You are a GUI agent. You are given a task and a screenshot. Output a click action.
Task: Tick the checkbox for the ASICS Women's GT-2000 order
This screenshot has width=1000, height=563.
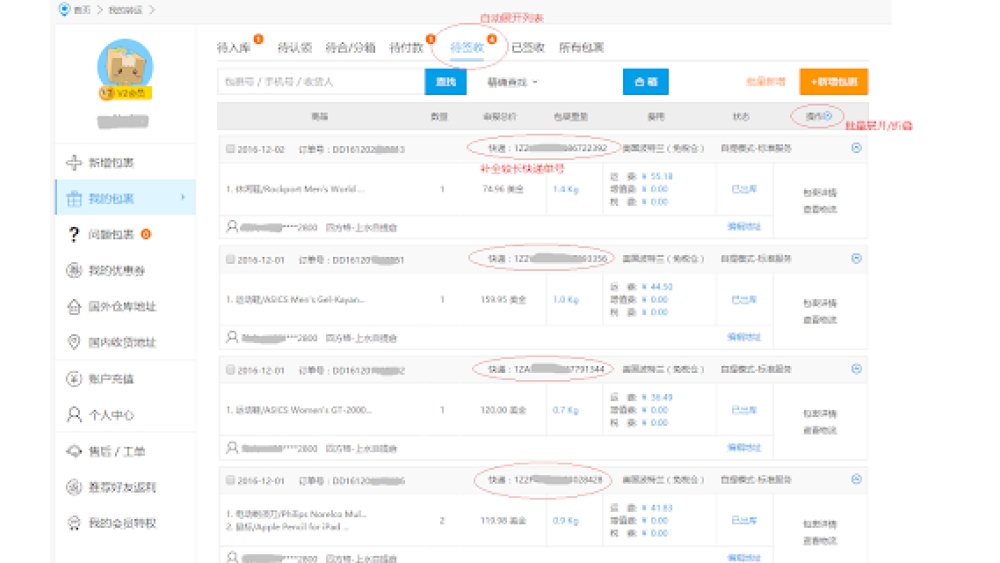click(230, 370)
